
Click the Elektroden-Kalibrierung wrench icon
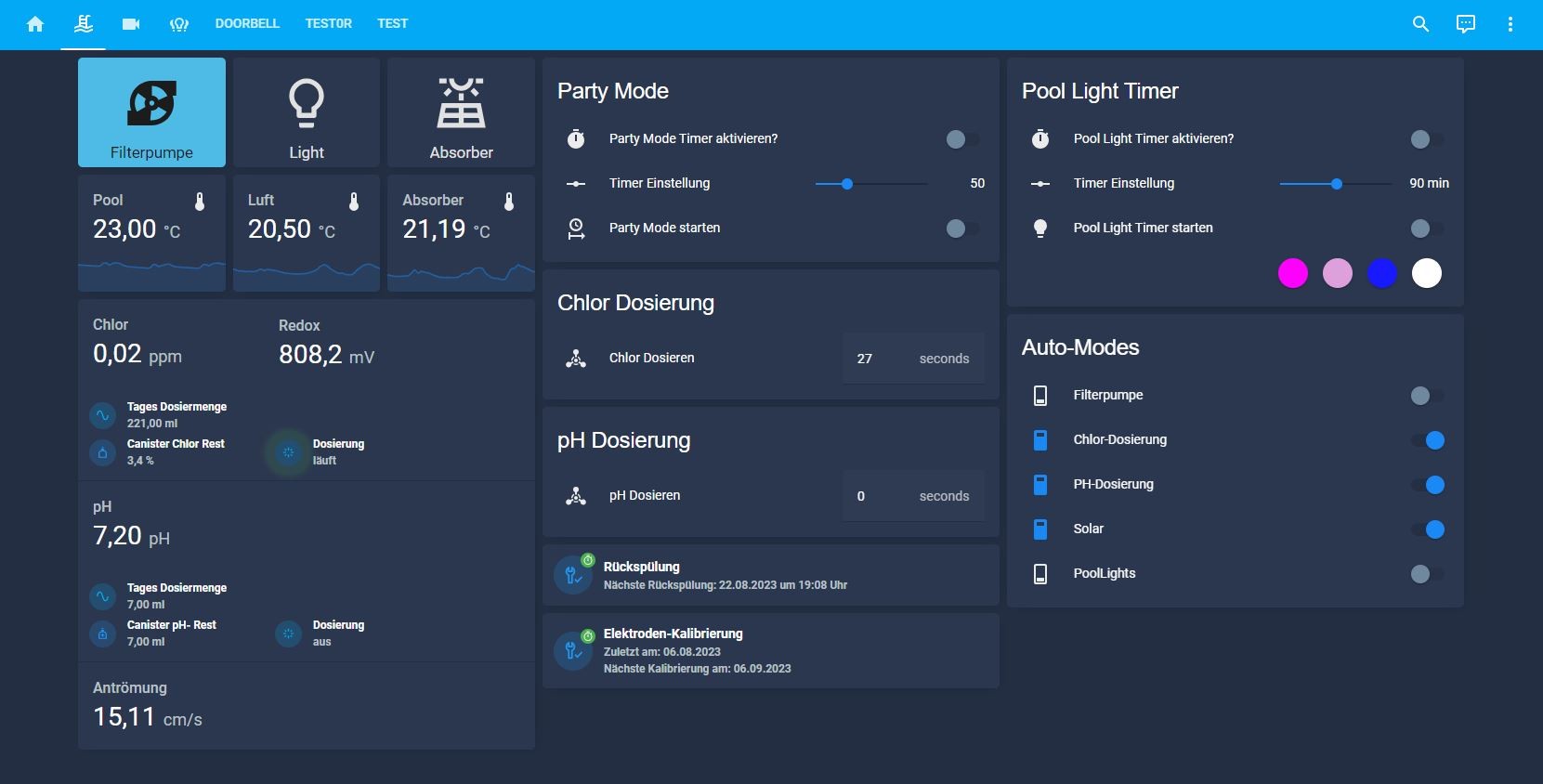click(573, 651)
